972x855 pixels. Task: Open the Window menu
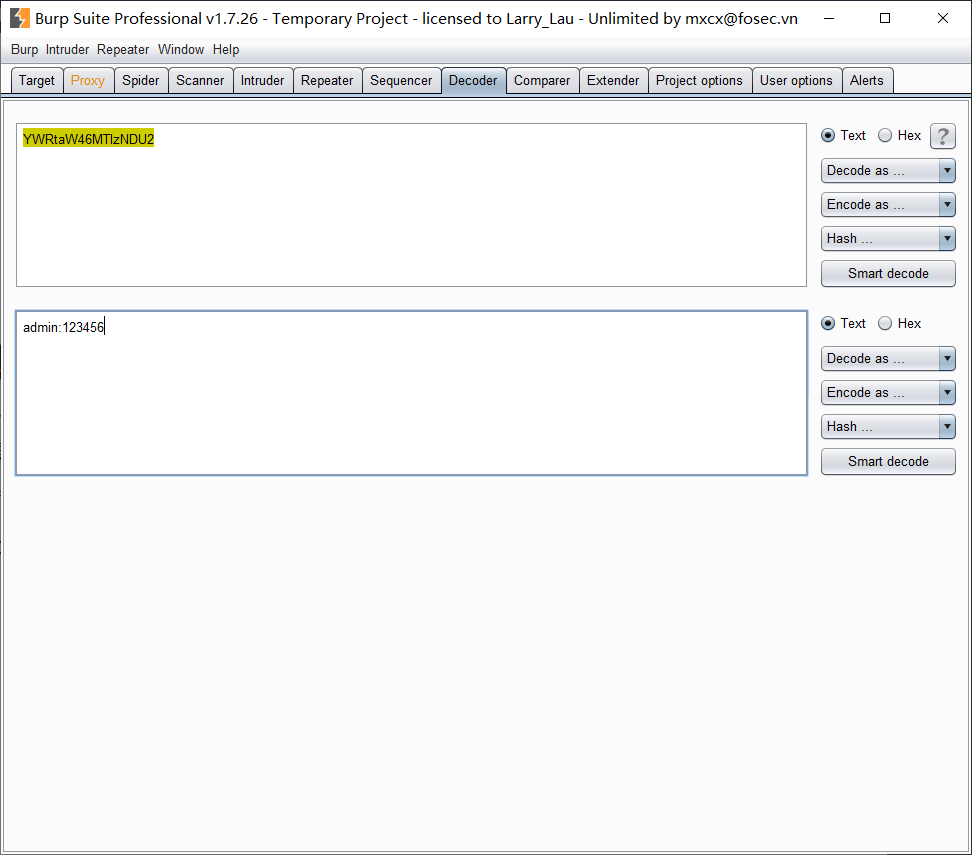click(181, 50)
